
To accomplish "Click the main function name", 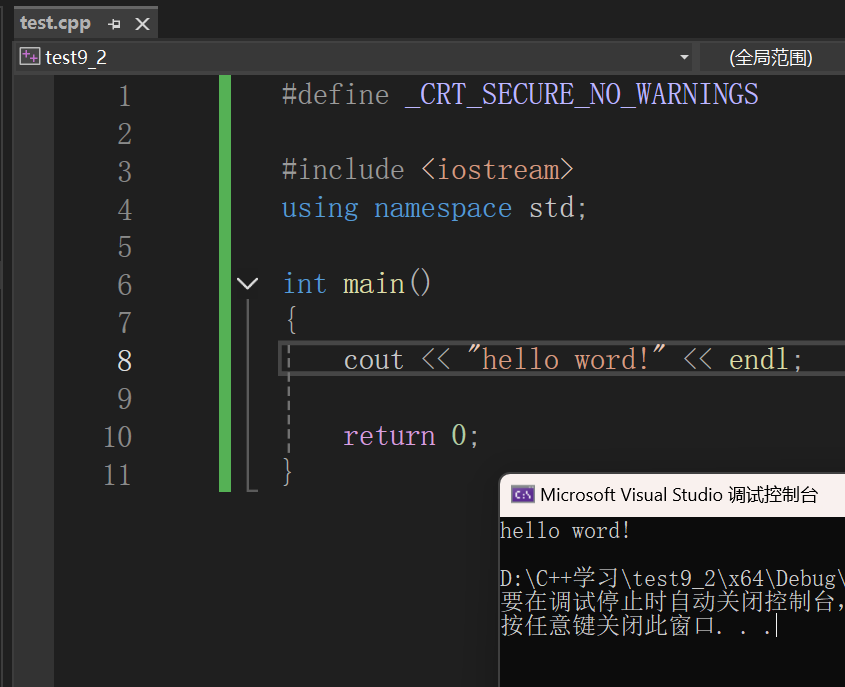I will pyautogui.click(x=373, y=284).
